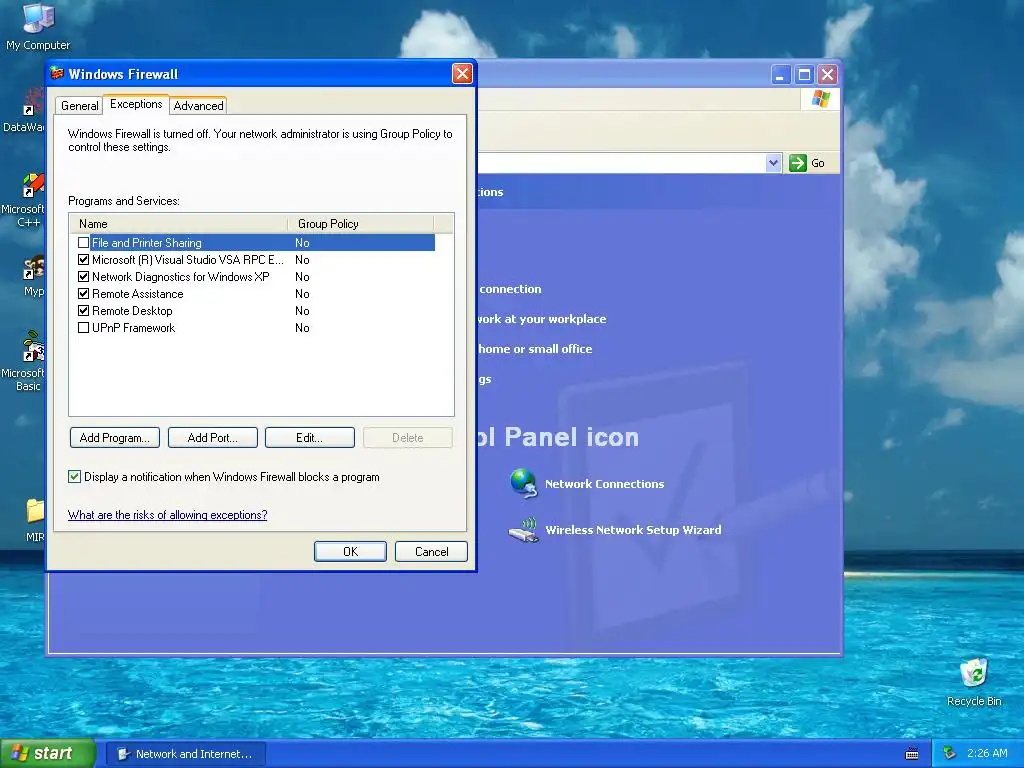Click the Windows Firewall title bar icon

(57, 73)
